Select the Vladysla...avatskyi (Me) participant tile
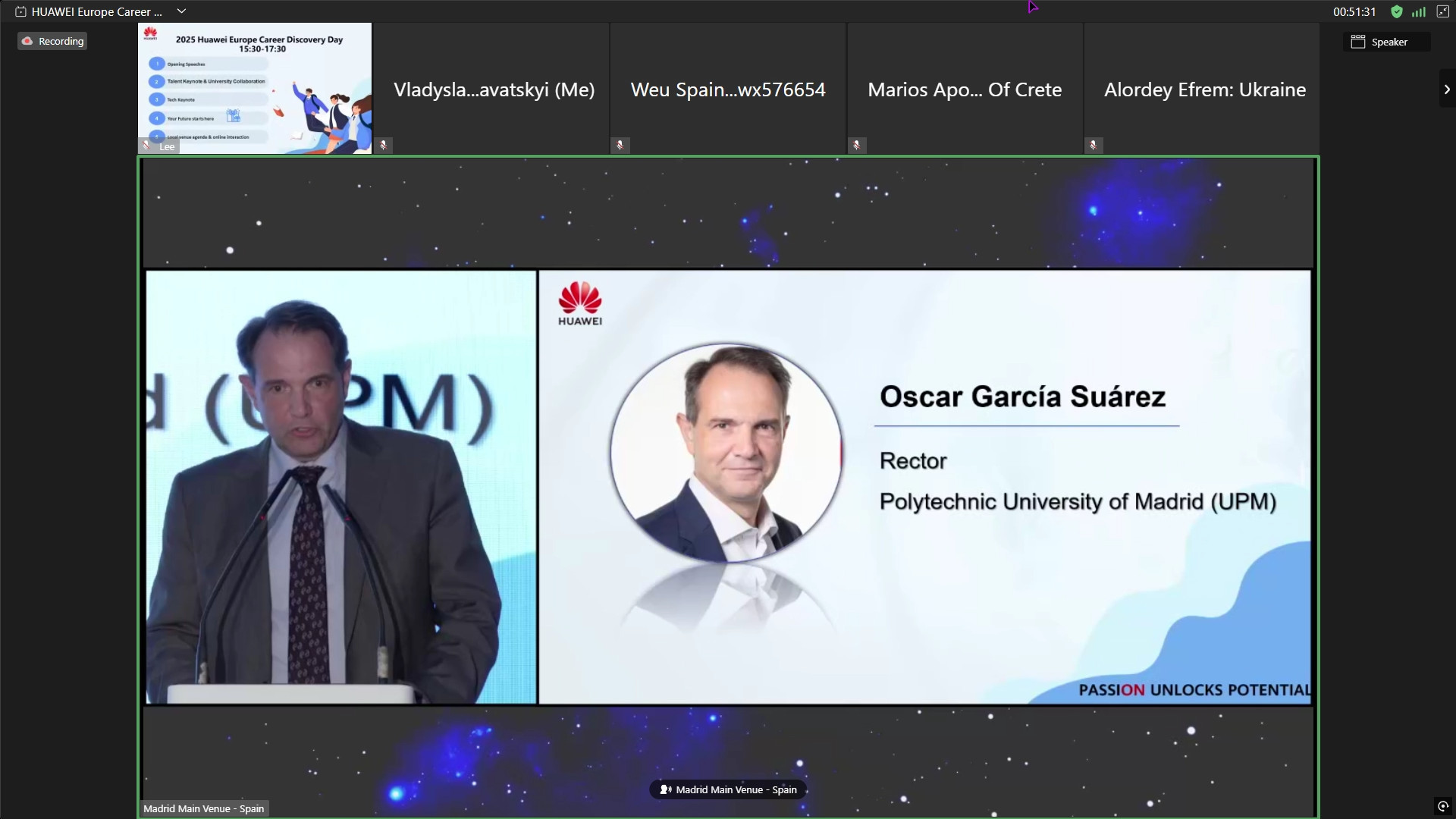The image size is (1456, 819). tap(491, 88)
